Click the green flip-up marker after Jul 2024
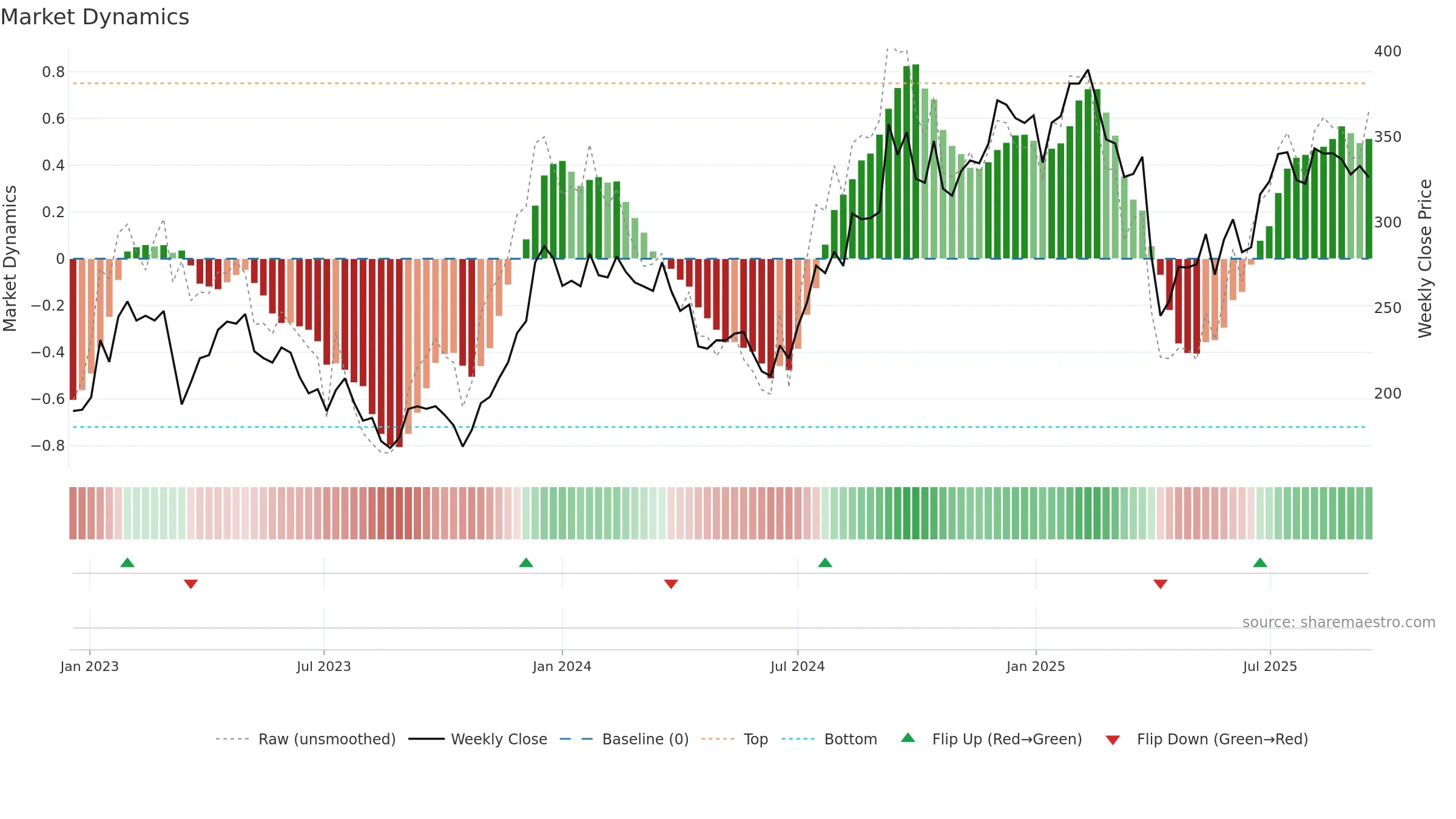This screenshot has width=1456, height=819. (825, 562)
